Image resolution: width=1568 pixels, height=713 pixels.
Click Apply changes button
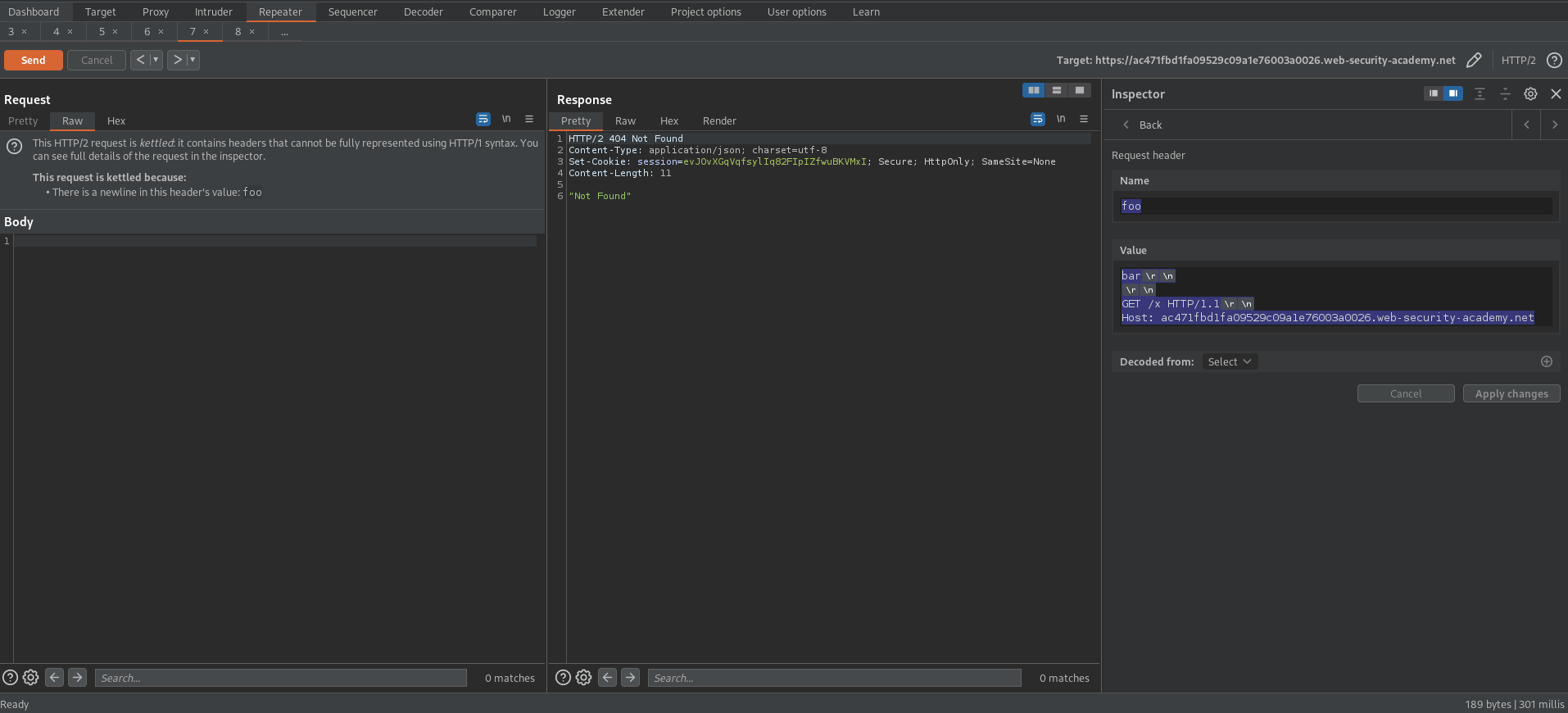(1511, 393)
